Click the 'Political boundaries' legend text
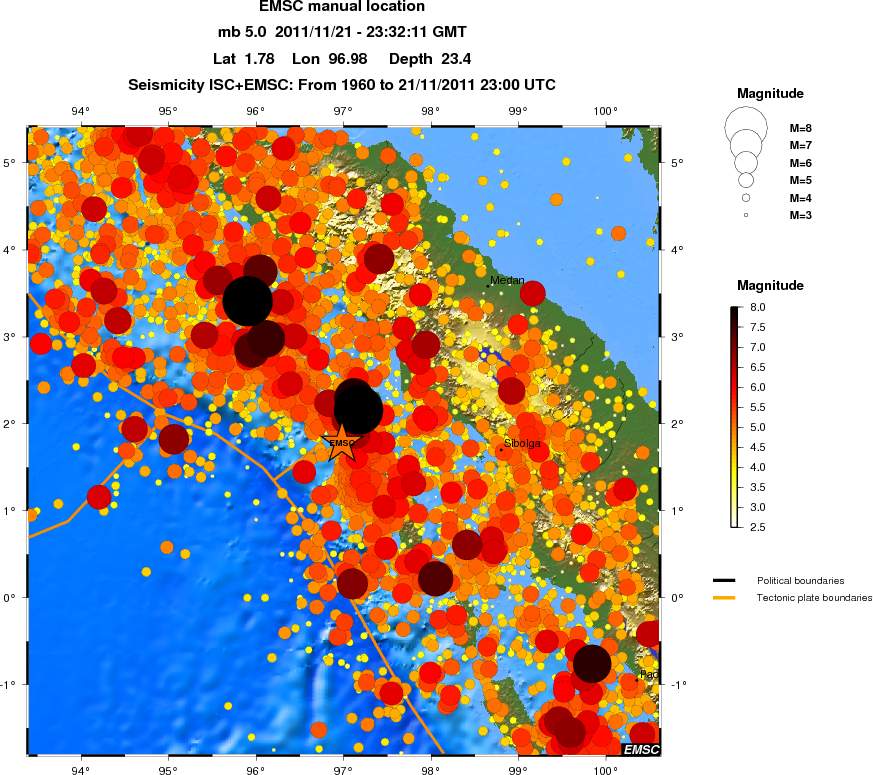873x775 pixels. coord(800,580)
